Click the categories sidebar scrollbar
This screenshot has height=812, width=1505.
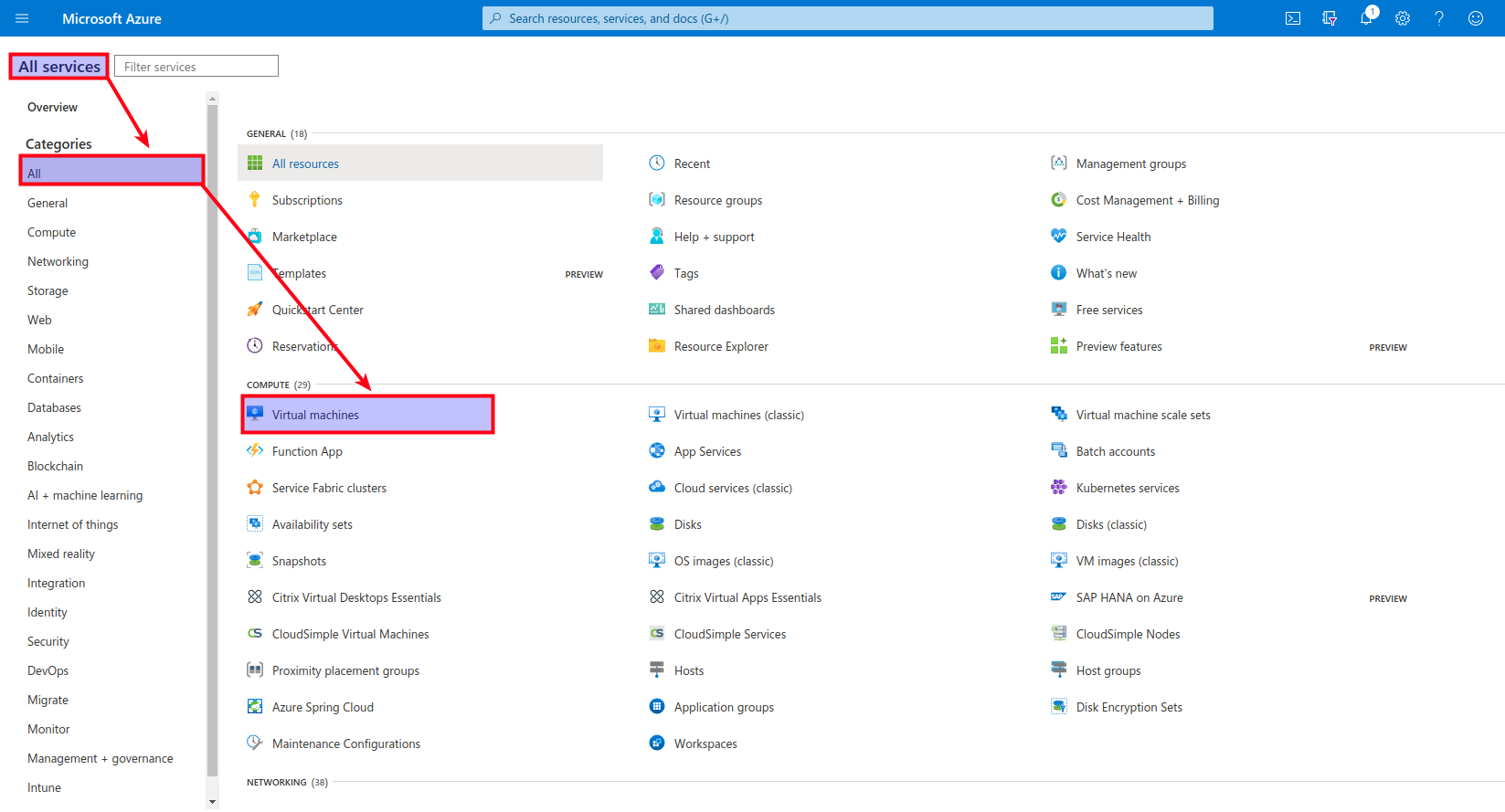tap(212, 438)
